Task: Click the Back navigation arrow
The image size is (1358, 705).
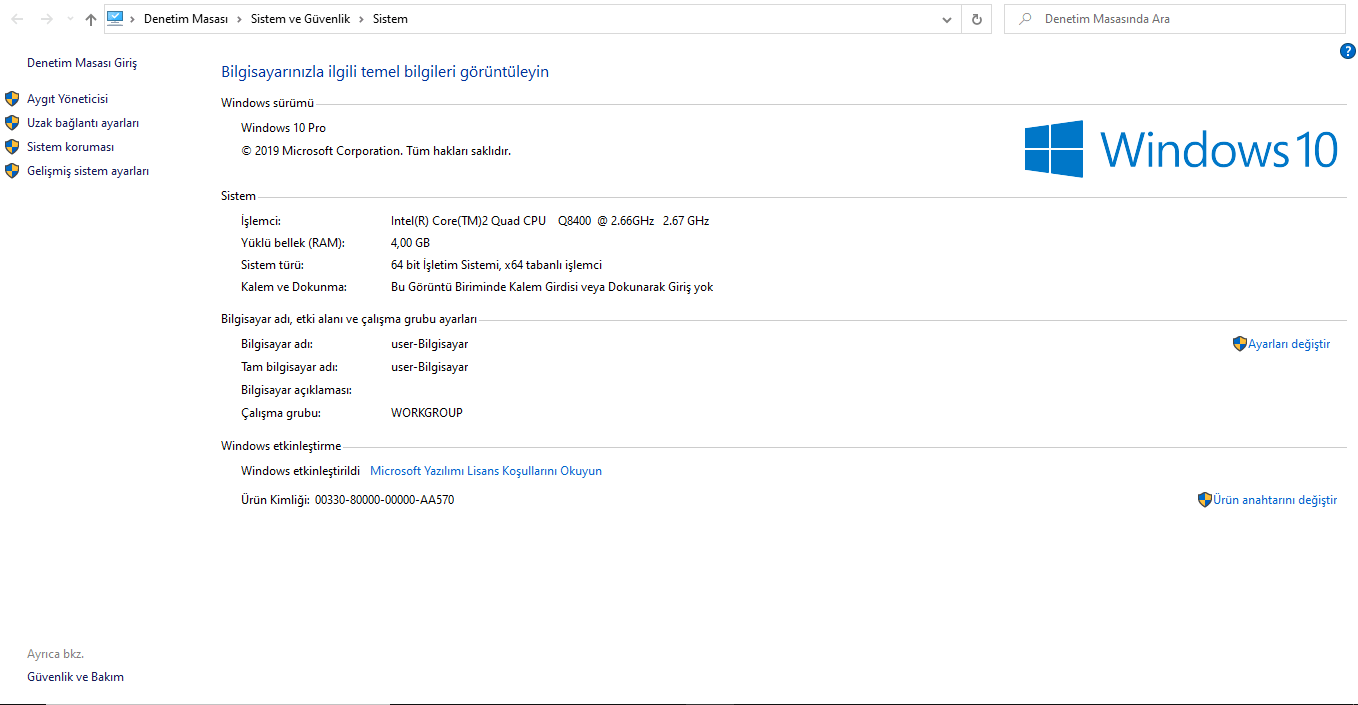Action: [x=17, y=19]
